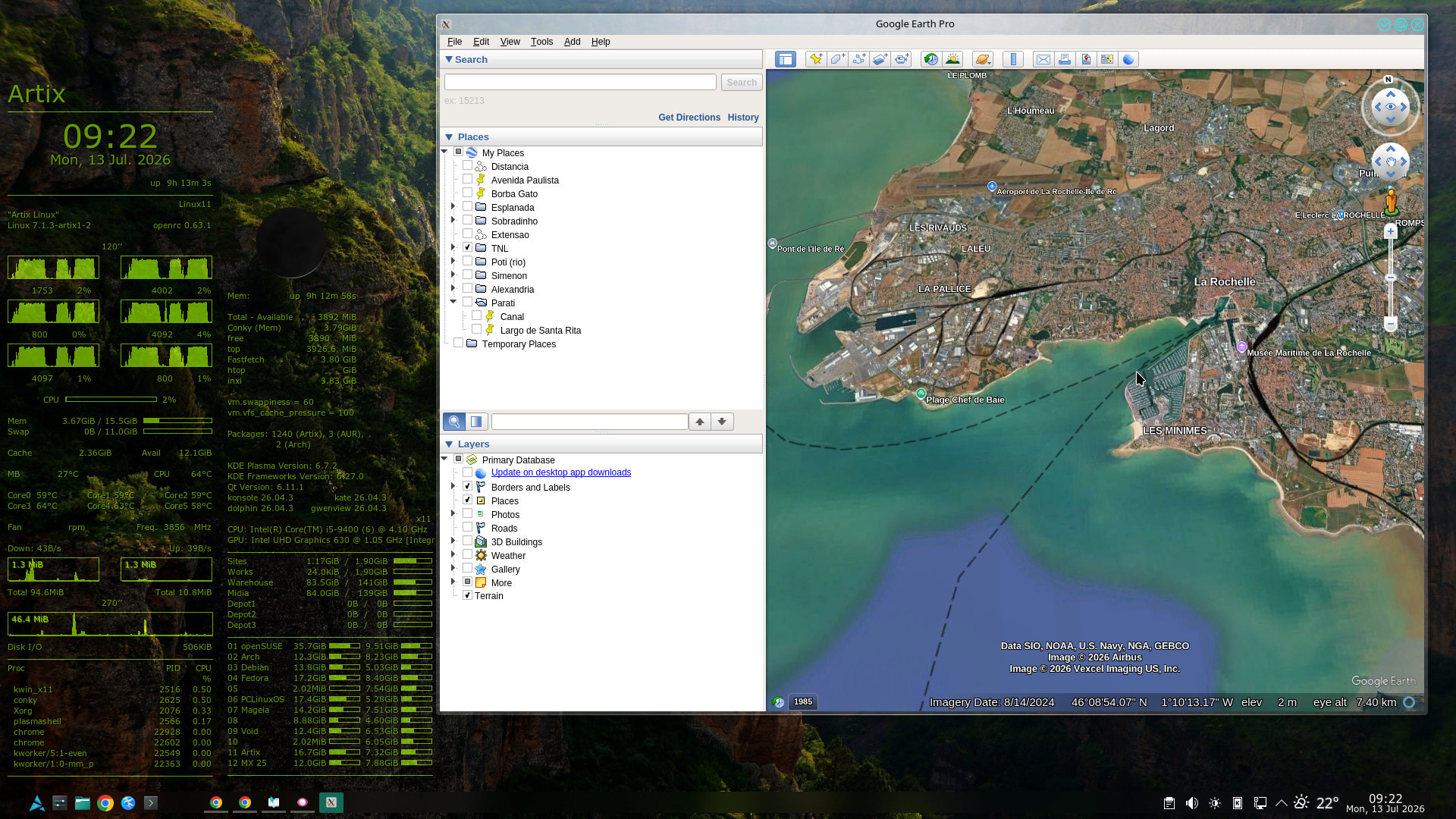Screen dimensions: 1456x819
Task: Toggle the Places split view button
Action: tap(476, 422)
